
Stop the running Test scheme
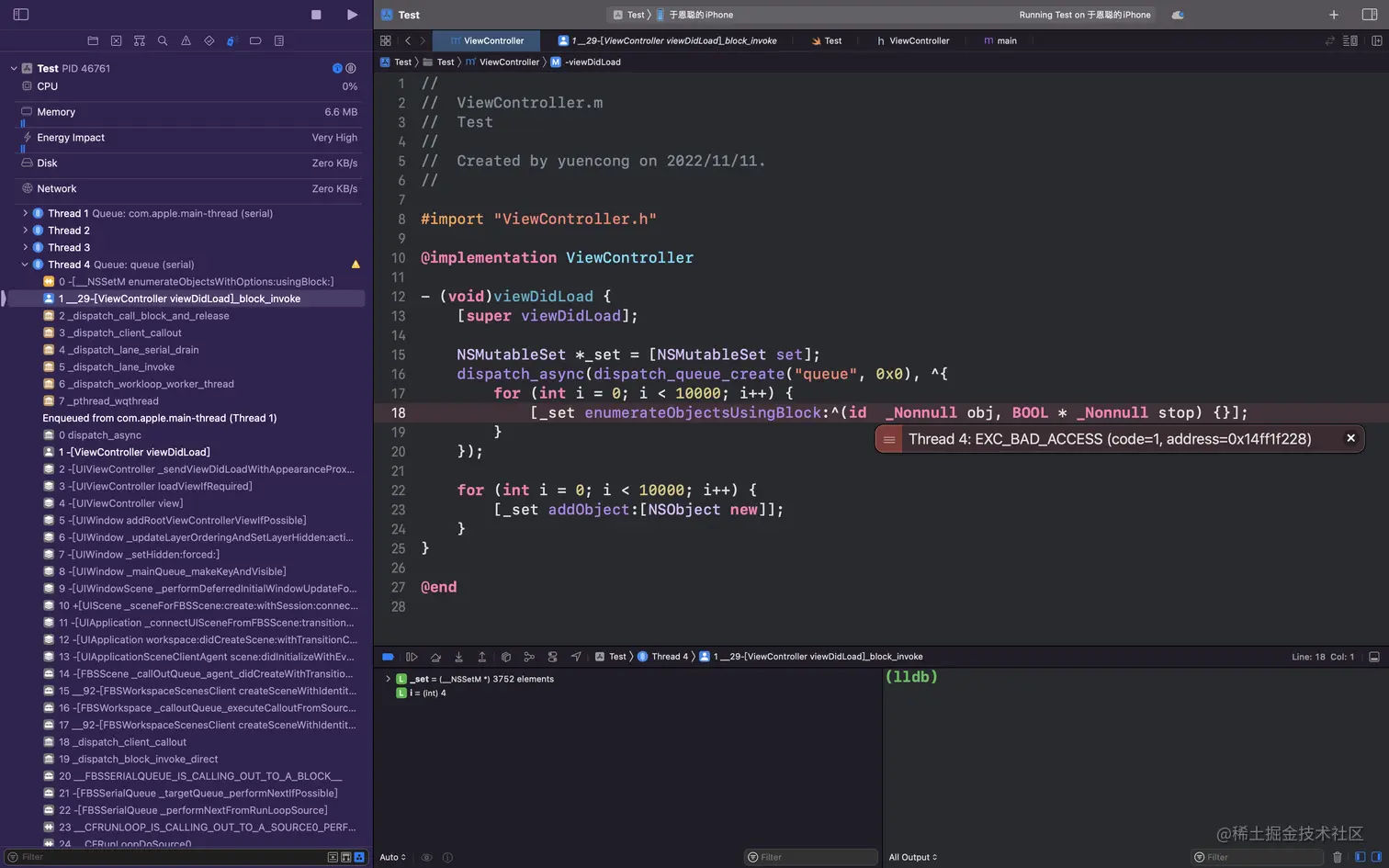click(x=316, y=15)
